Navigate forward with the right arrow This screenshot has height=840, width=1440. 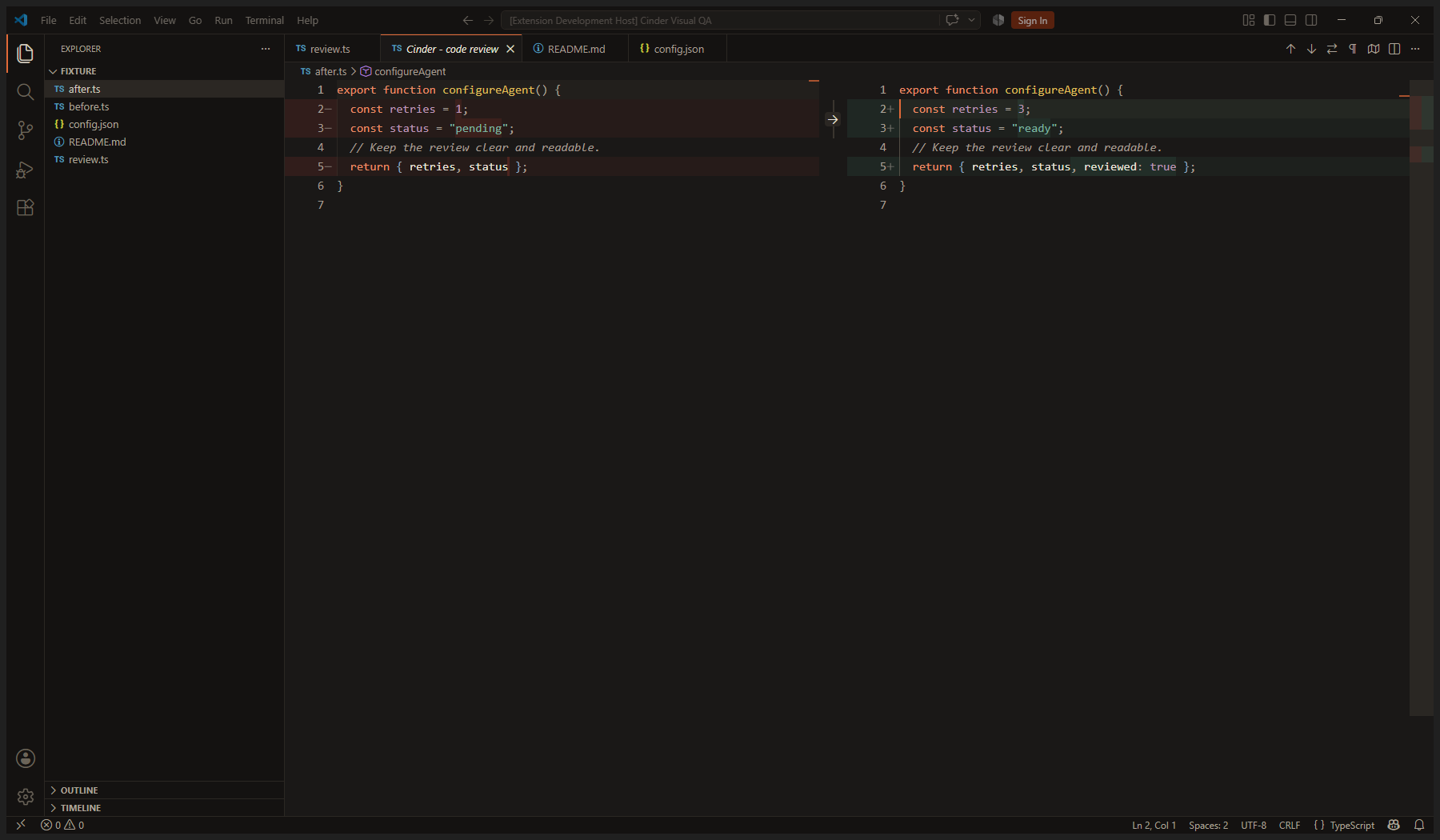tap(489, 20)
